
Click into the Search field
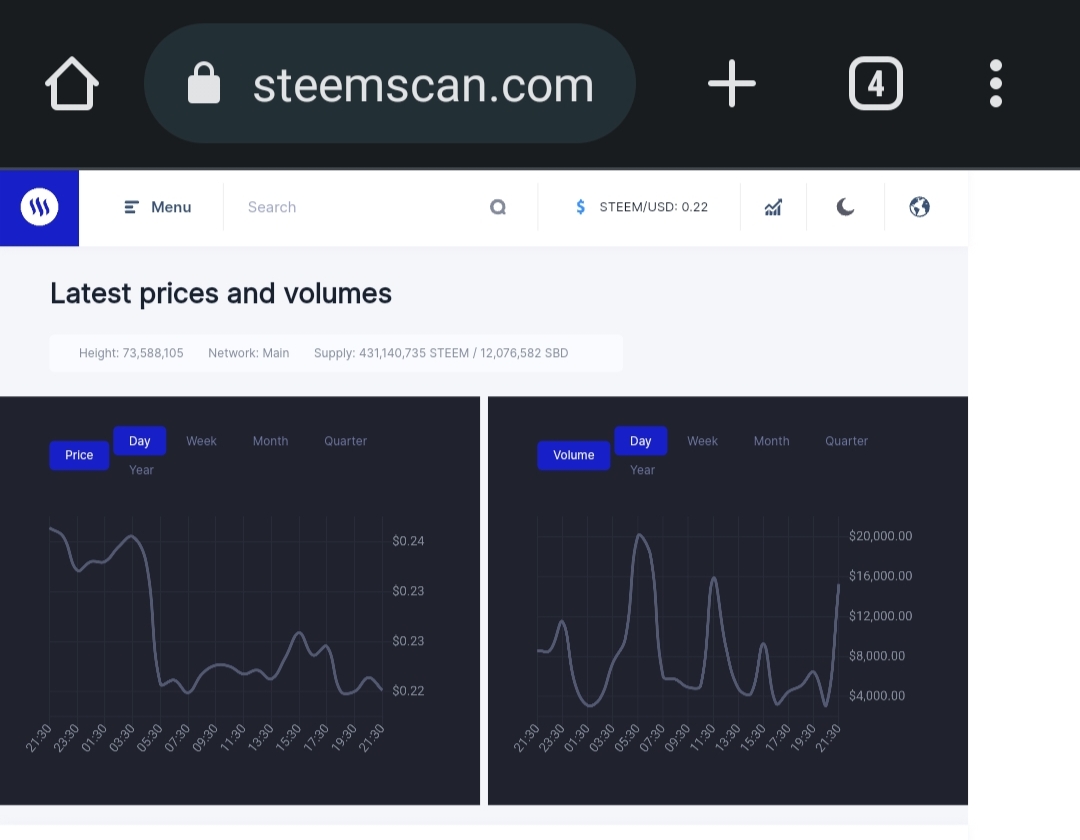click(x=360, y=208)
